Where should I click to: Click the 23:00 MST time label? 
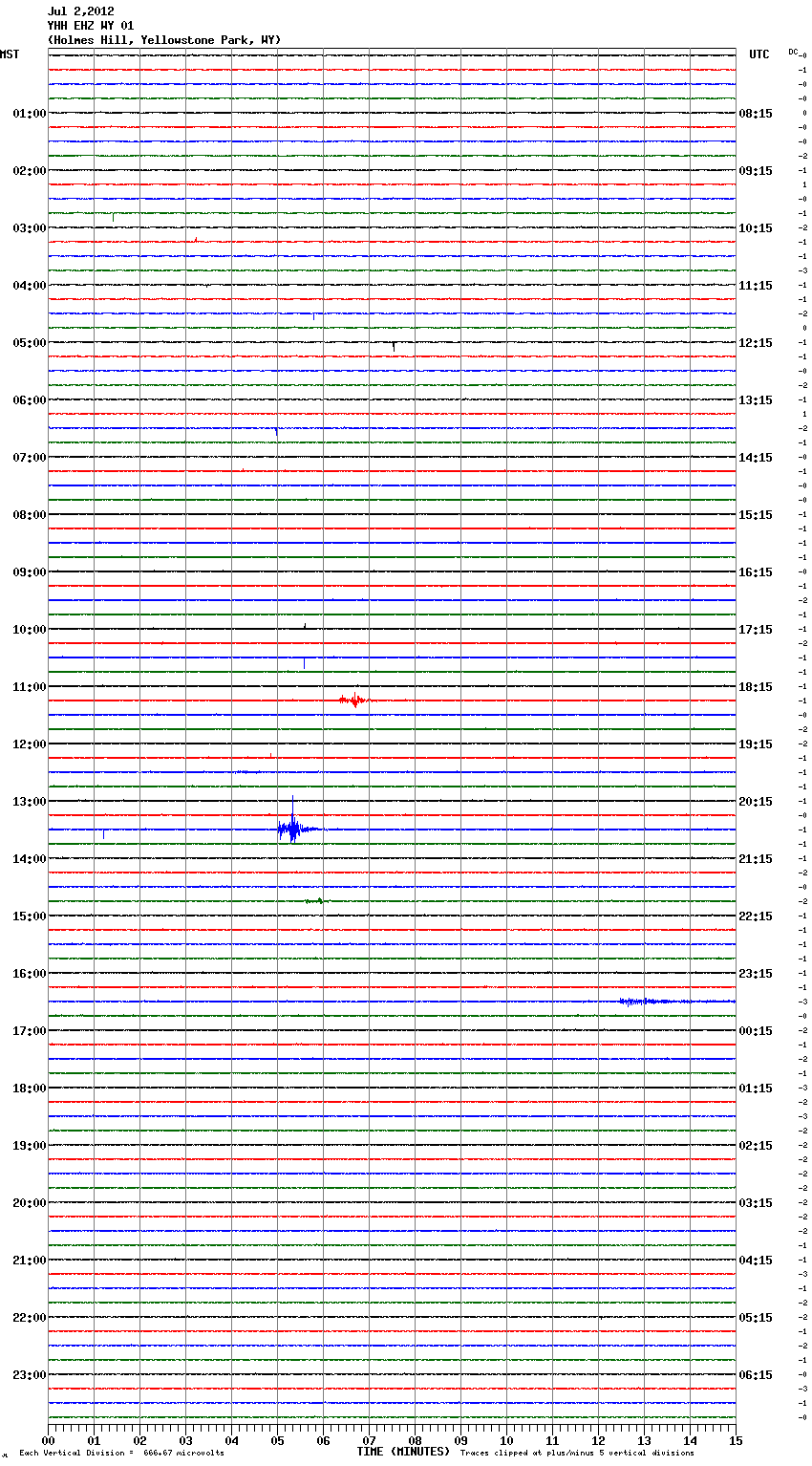click(x=29, y=1375)
